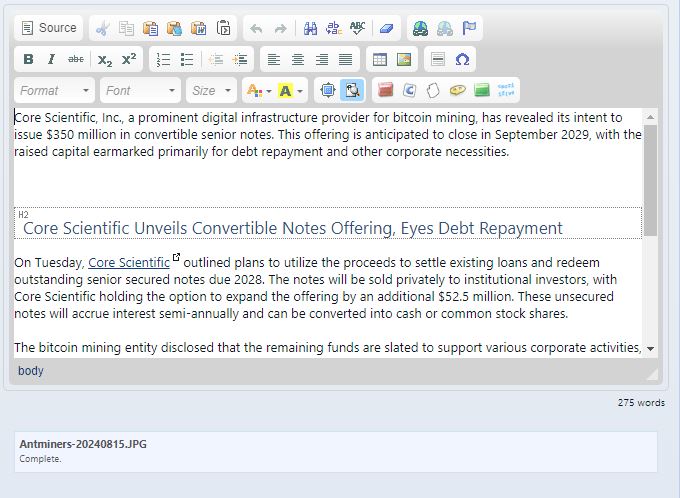Paste clipboard content with Paste icon
Screen dimensions: 680x498
coord(150,28)
